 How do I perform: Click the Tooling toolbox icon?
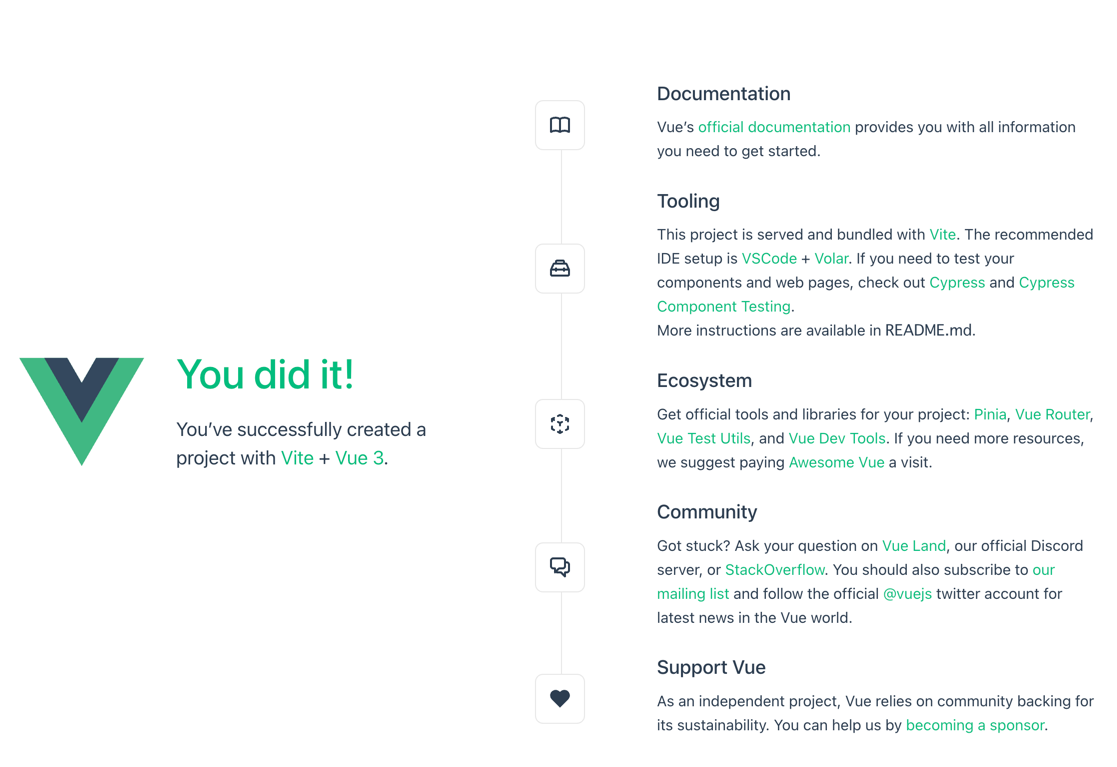pyautogui.click(x=560, y=268)
